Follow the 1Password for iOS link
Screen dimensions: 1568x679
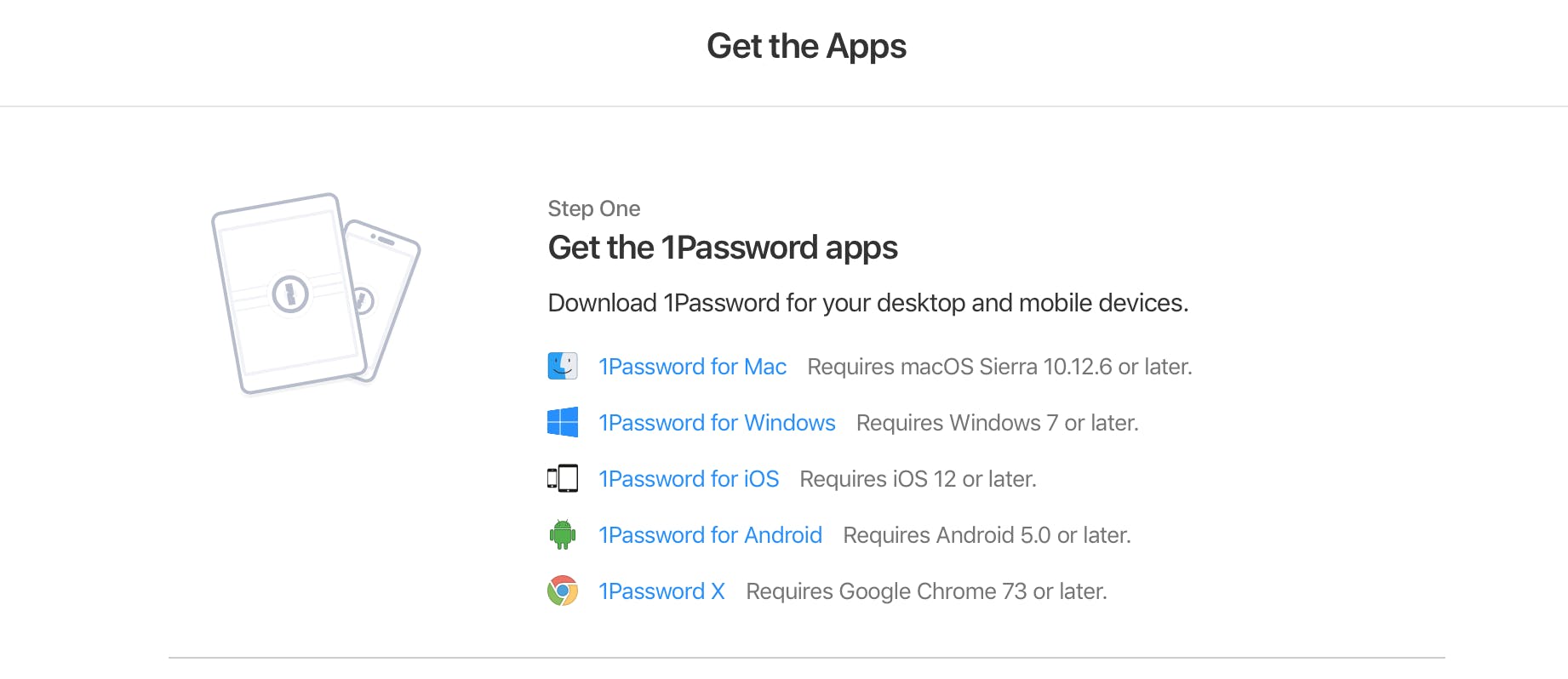(689, 479)
